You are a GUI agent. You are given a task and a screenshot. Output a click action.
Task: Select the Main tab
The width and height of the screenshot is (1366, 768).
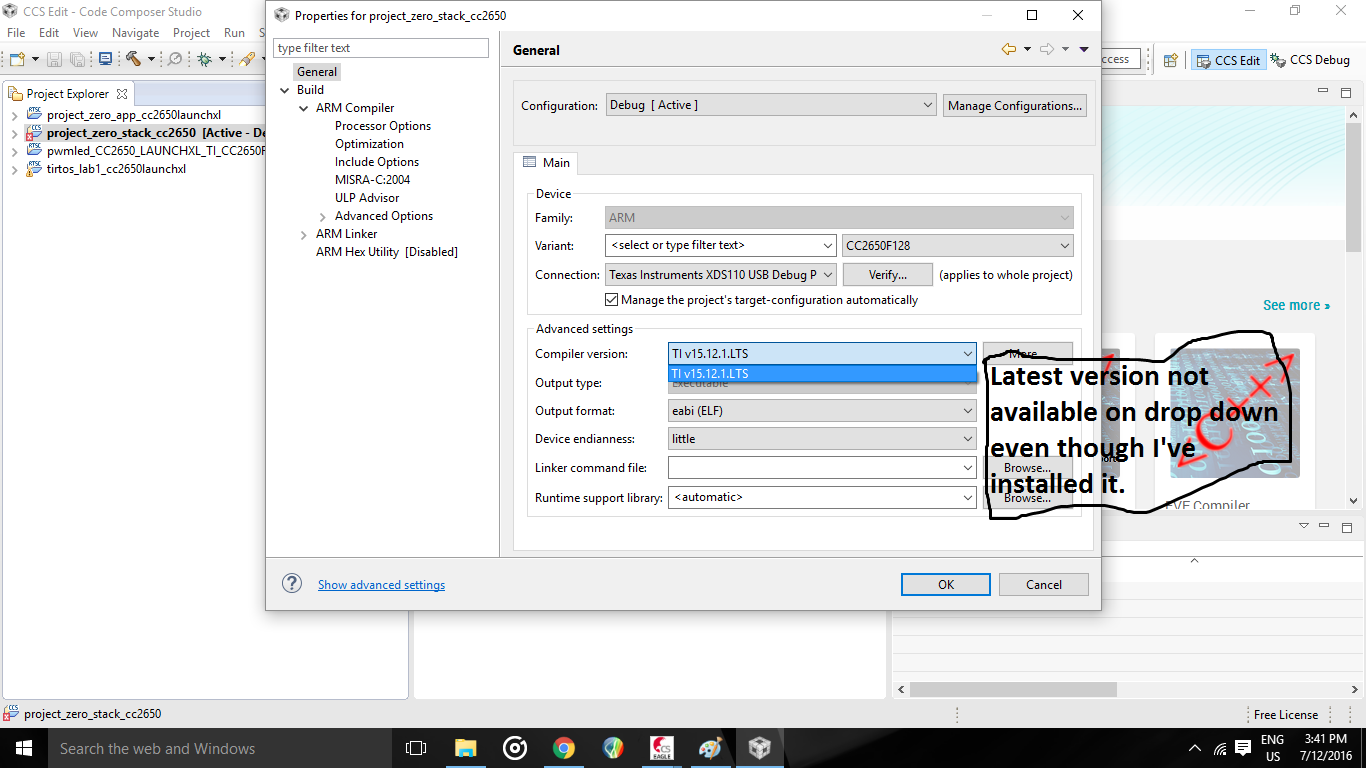(x=546, y=163)
